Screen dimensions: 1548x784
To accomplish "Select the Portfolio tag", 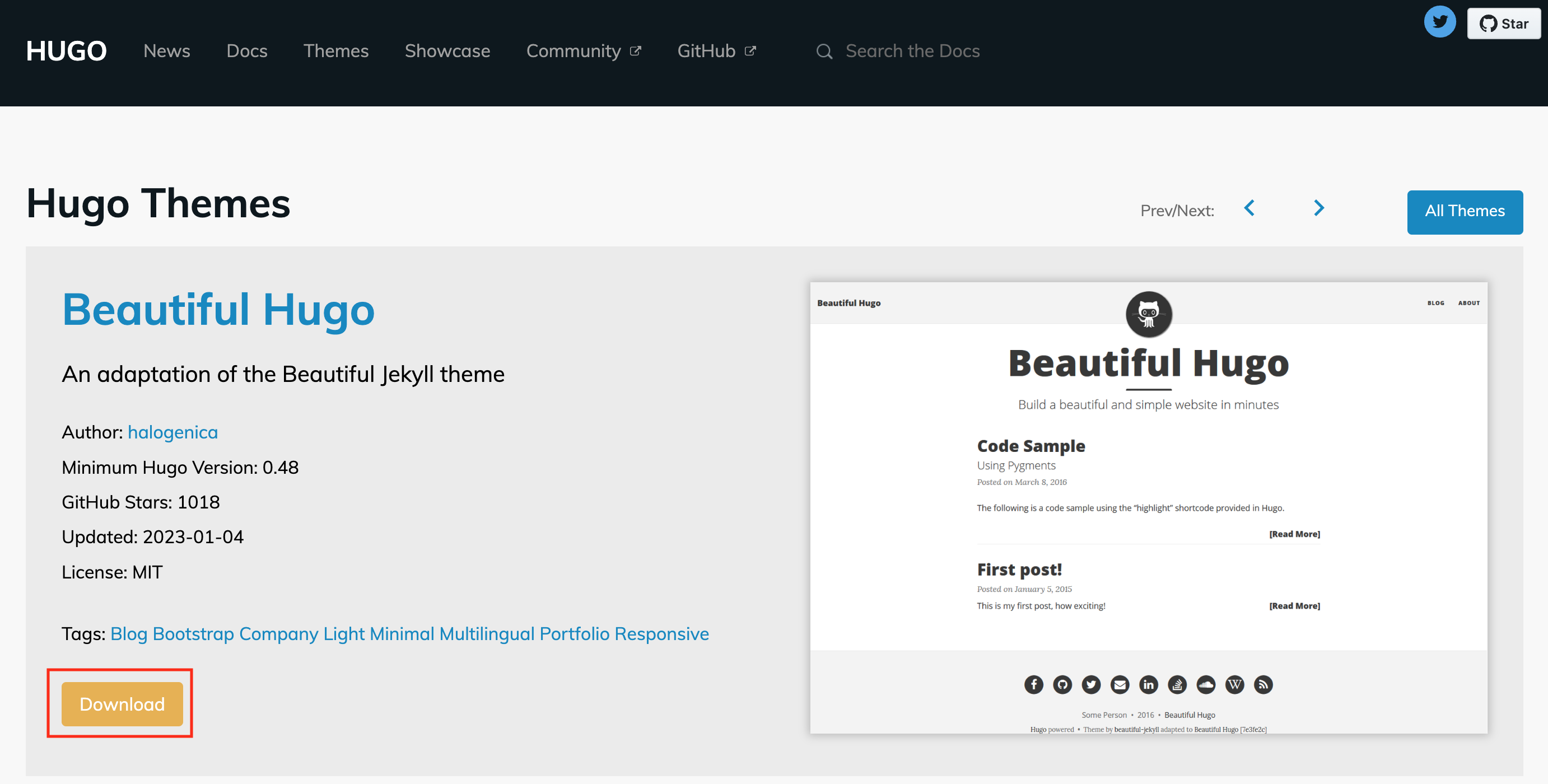I will coord(575,633).
